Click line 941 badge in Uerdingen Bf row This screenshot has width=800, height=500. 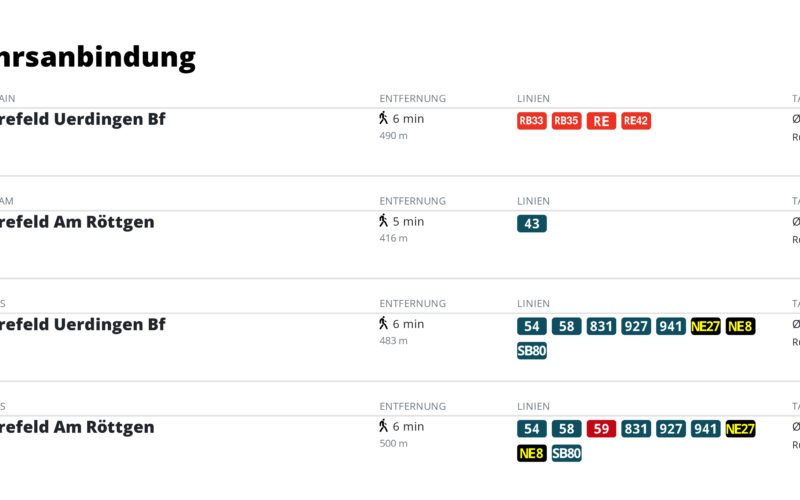point(670,326)
